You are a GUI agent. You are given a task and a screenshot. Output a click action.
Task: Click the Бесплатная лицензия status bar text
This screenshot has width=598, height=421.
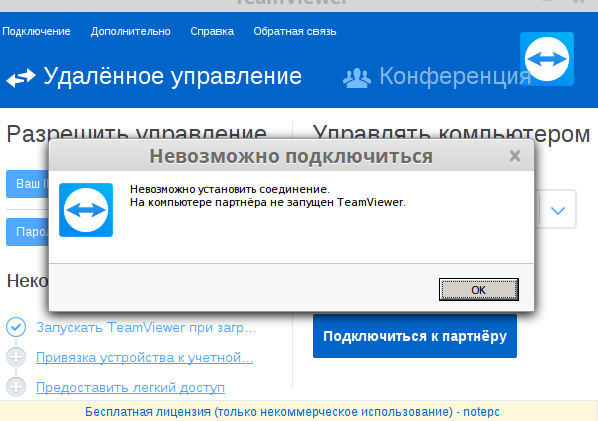coord(292,411)
